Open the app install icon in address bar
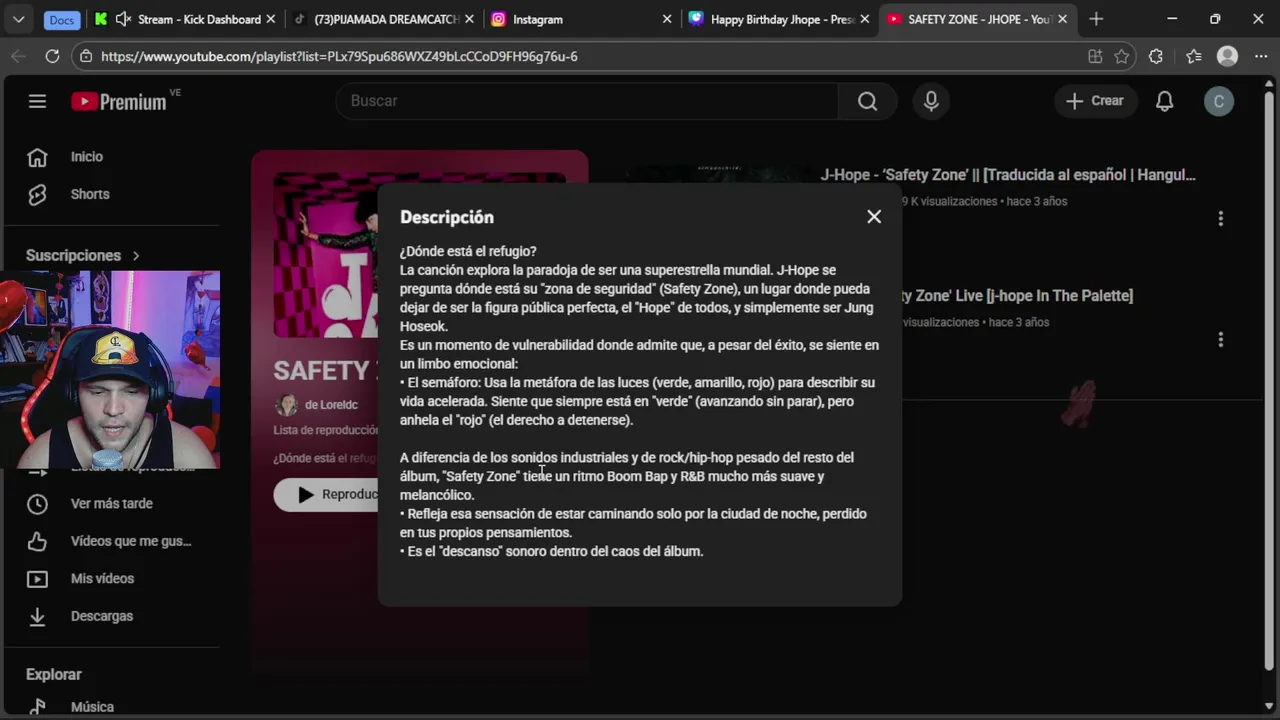The width and height of the screenshot is (1280, 720). click(x=1095, y=57)
